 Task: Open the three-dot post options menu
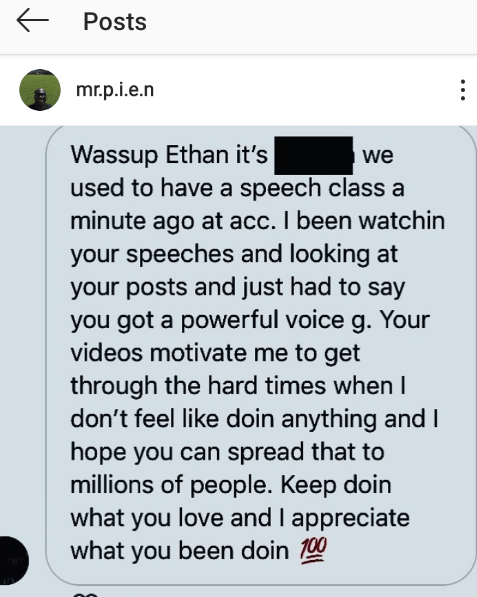tap(463, 90)
